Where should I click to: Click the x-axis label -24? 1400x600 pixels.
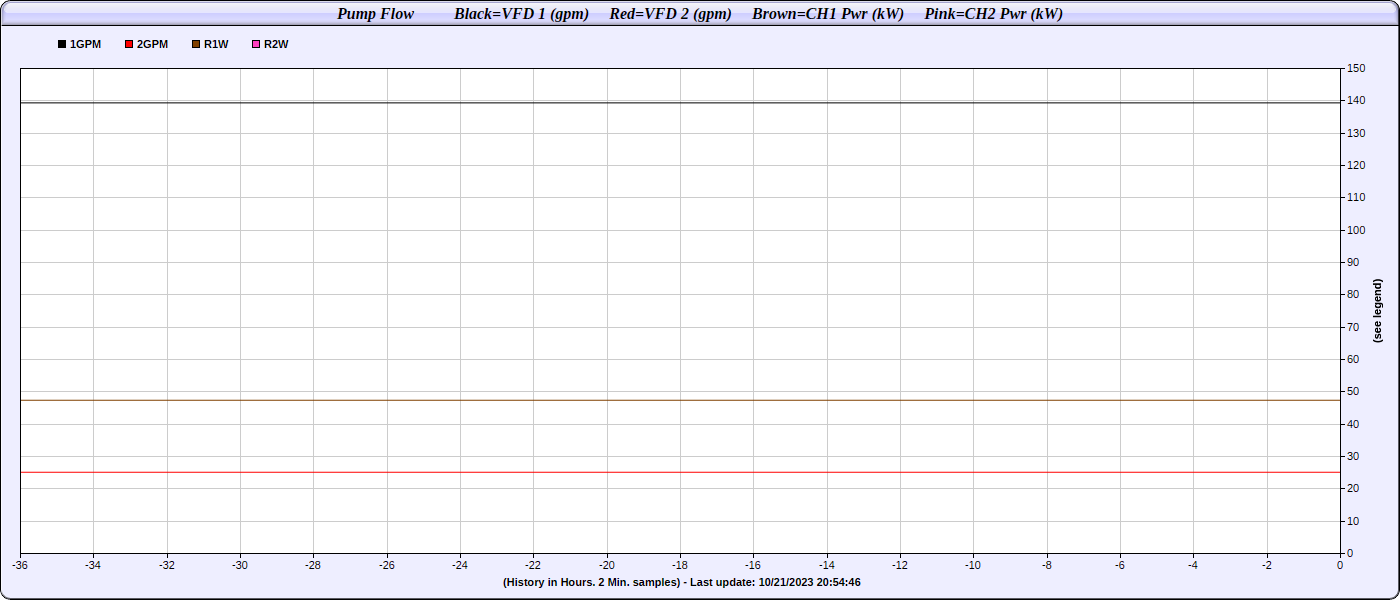(x=460, y=565)
